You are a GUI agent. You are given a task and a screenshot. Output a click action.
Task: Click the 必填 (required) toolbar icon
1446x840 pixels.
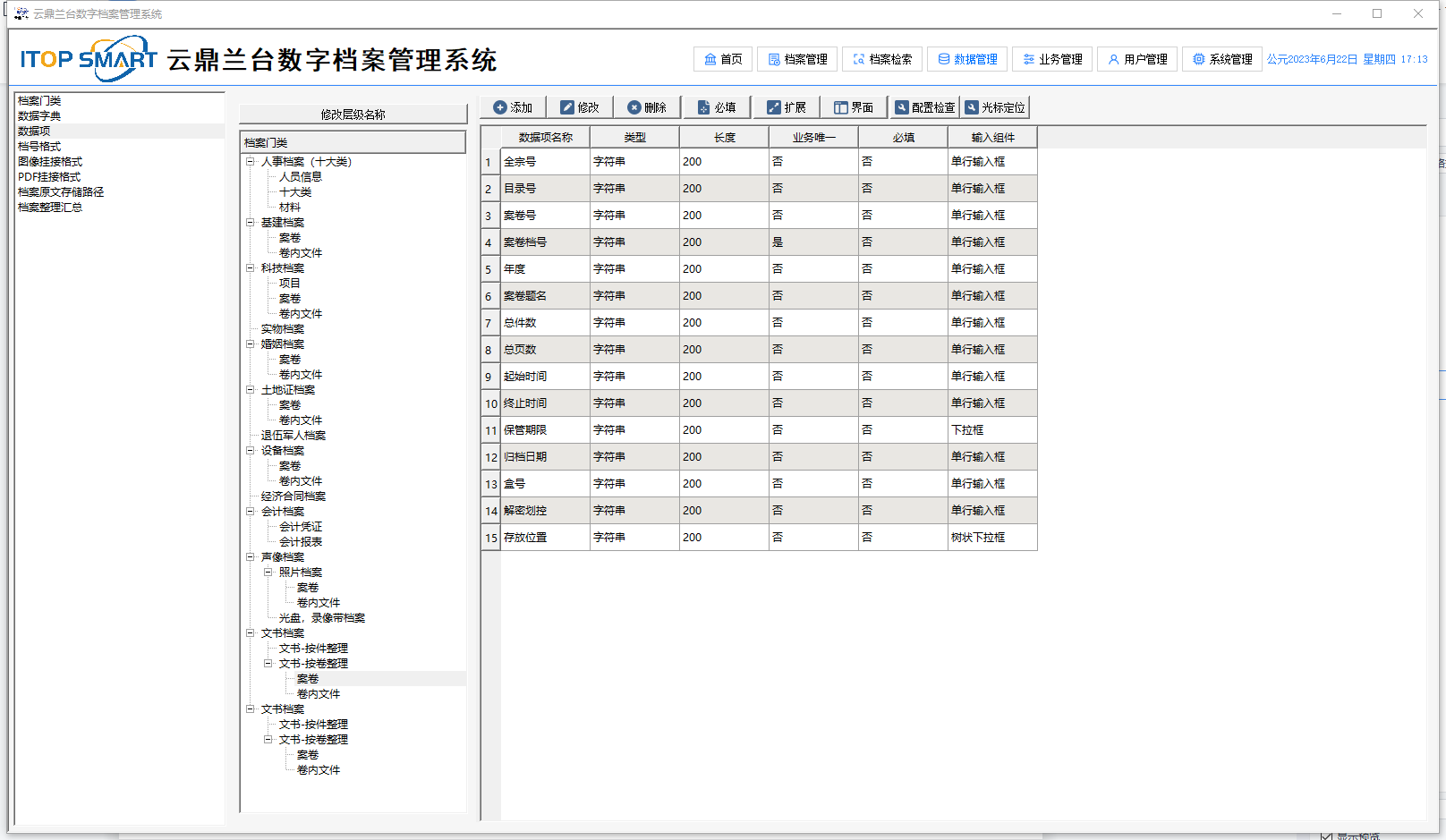(704, 107)
